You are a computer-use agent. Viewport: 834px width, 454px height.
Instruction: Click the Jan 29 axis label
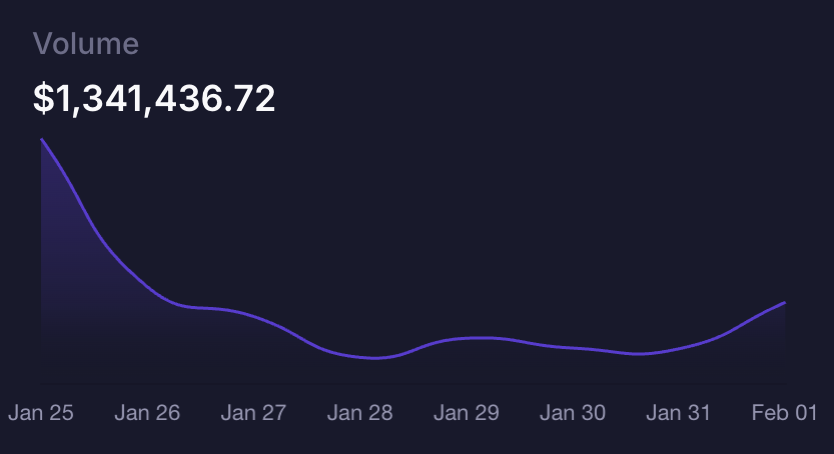click(x=466, y=412)
